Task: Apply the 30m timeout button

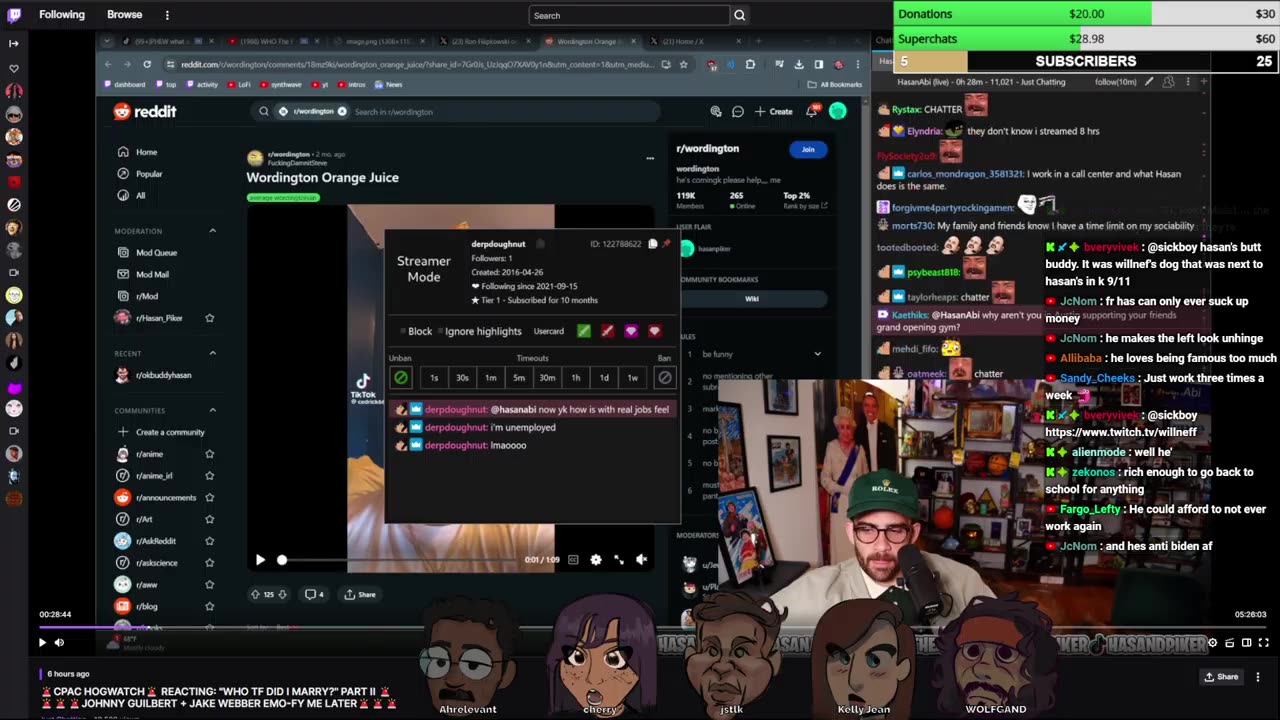Action: click(547, 377)
